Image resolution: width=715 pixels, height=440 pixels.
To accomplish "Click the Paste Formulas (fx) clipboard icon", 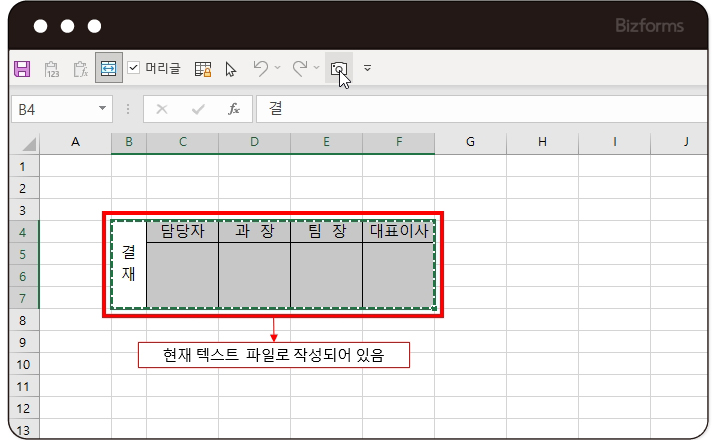I will pyautogui.click(x=80, y=69).
